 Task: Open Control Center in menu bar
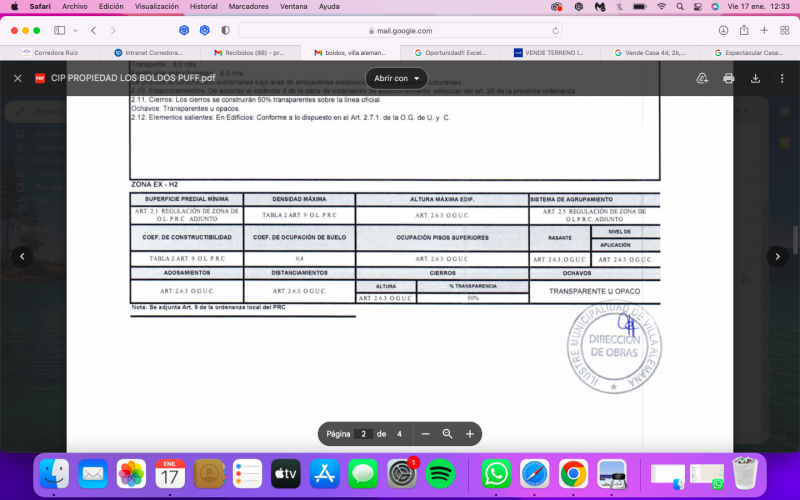pos(697,7)
